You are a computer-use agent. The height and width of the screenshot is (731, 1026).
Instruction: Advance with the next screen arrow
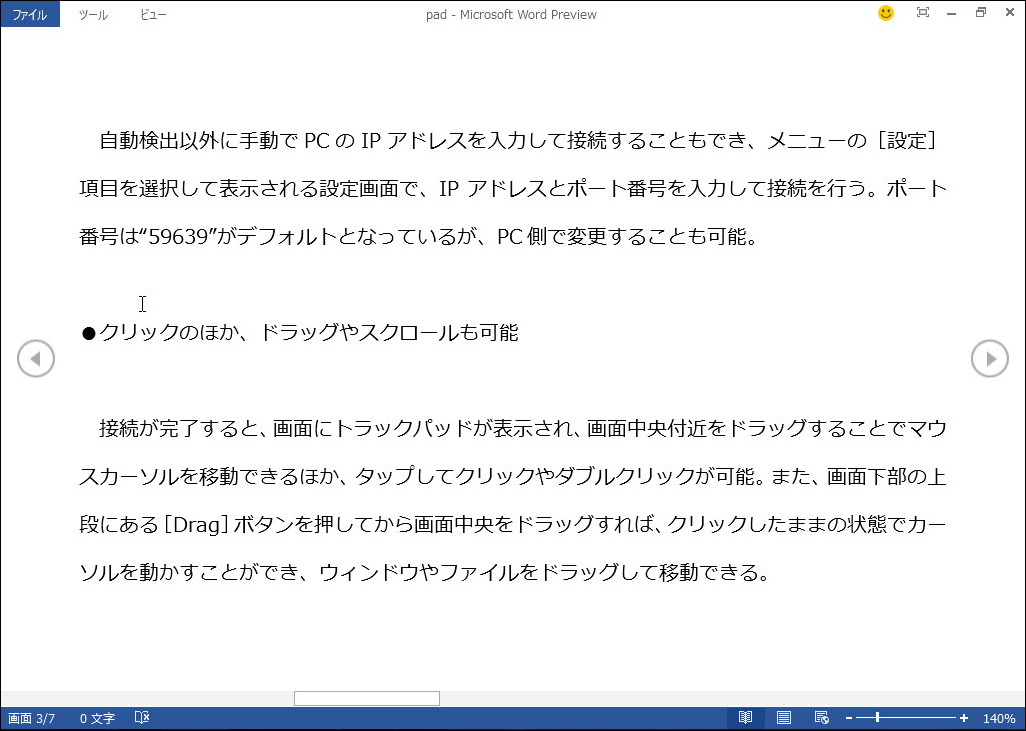pos(989,358)
